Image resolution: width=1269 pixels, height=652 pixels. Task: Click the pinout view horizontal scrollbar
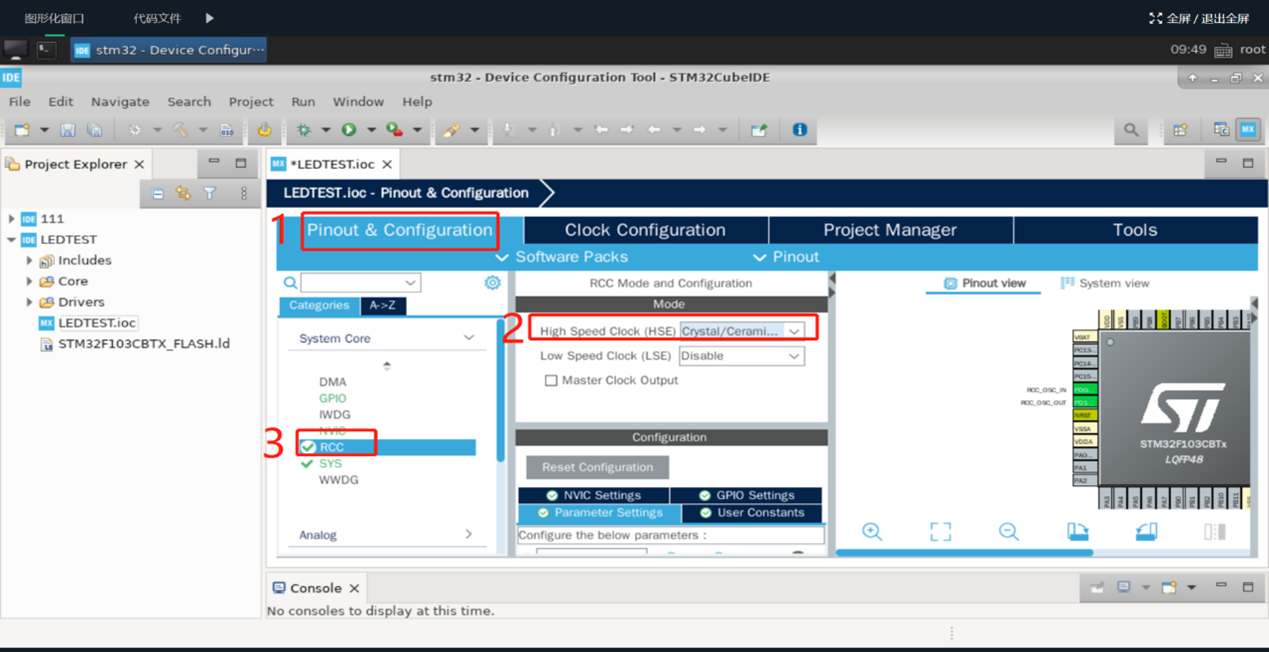point(965,552)
